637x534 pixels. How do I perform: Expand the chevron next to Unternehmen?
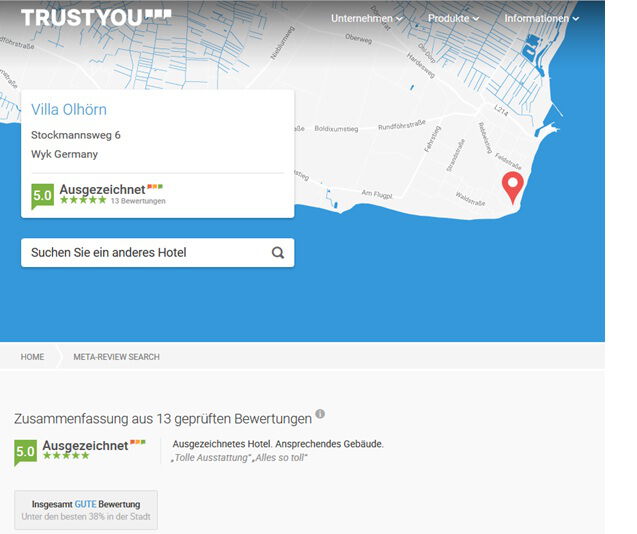399,19
